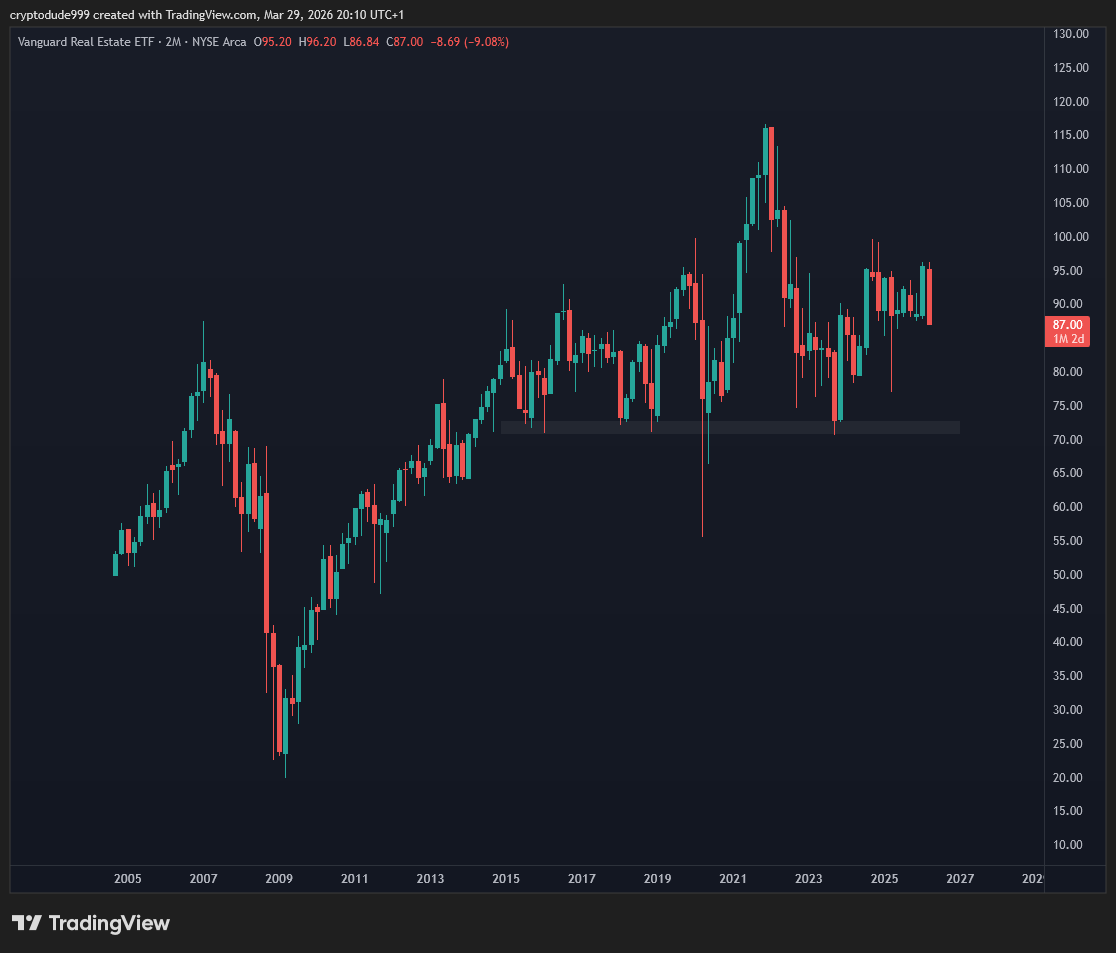Click the Vanguard Real Estate ETF title

(86, 42)
